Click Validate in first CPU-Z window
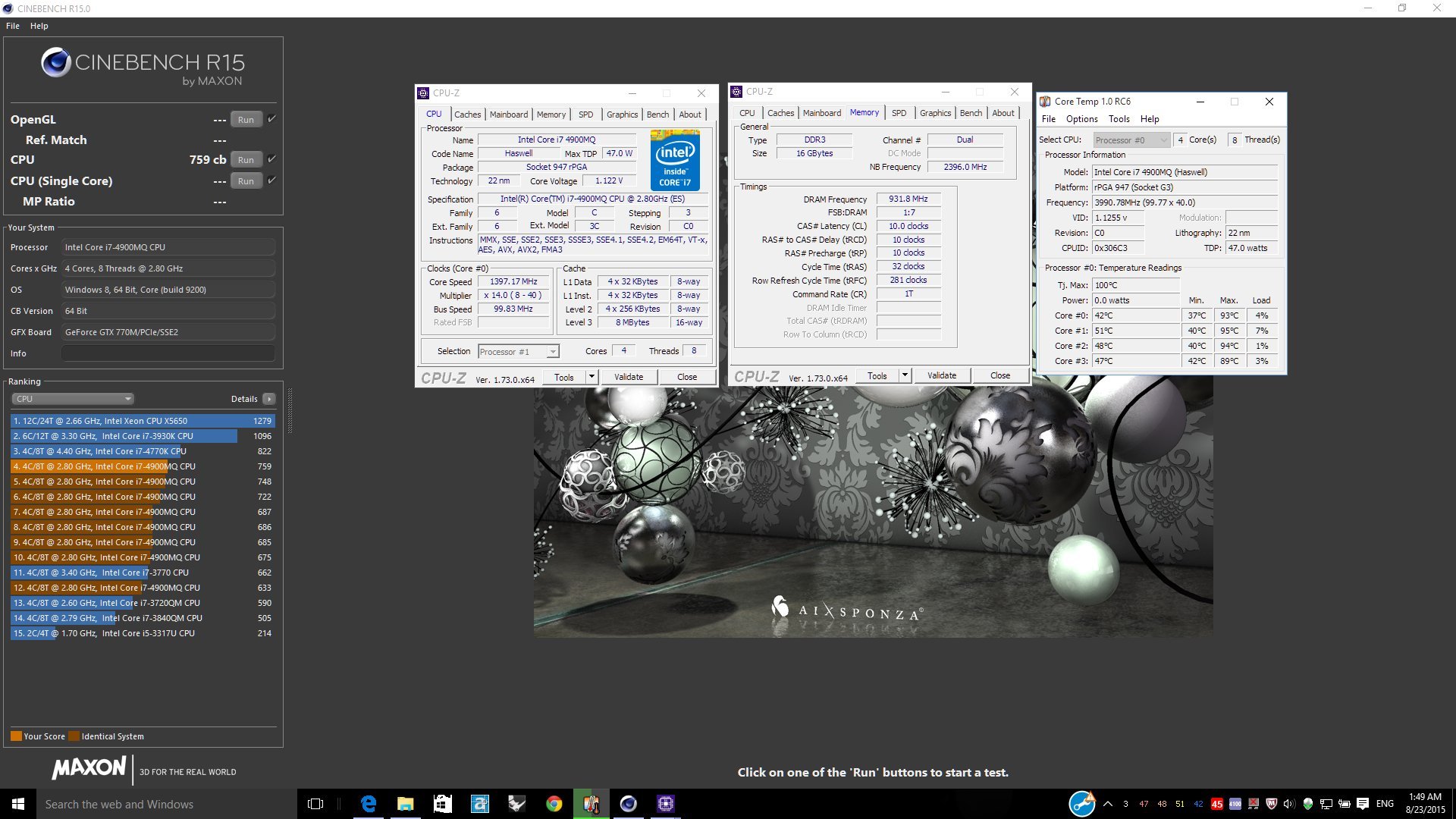This screenshot has width=1456, height=819. tap(629, 377)
